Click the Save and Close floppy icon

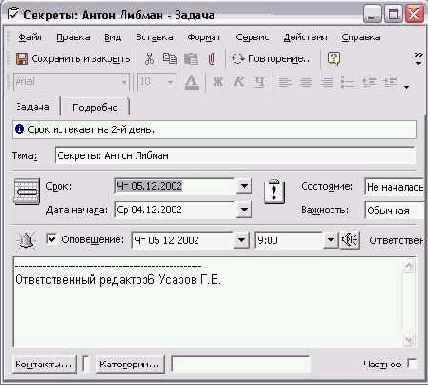22,59
